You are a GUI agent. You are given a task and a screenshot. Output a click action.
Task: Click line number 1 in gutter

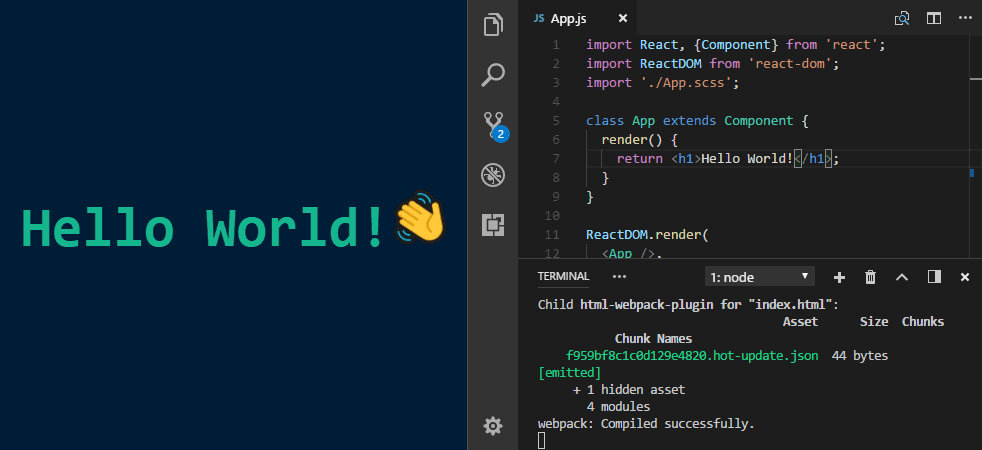click(556, 45)
